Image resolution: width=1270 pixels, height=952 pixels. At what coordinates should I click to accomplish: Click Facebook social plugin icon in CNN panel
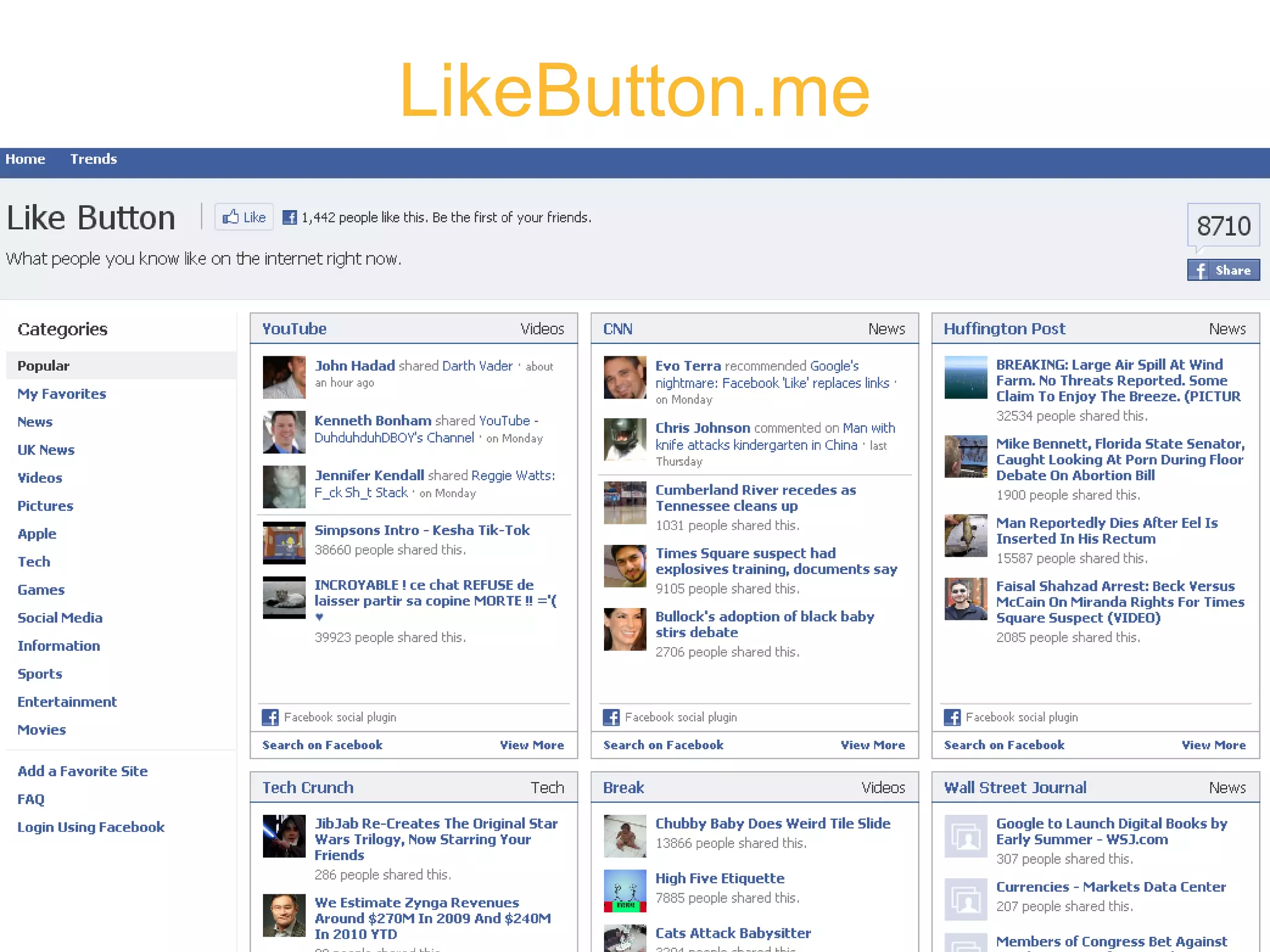coord(611,717)
